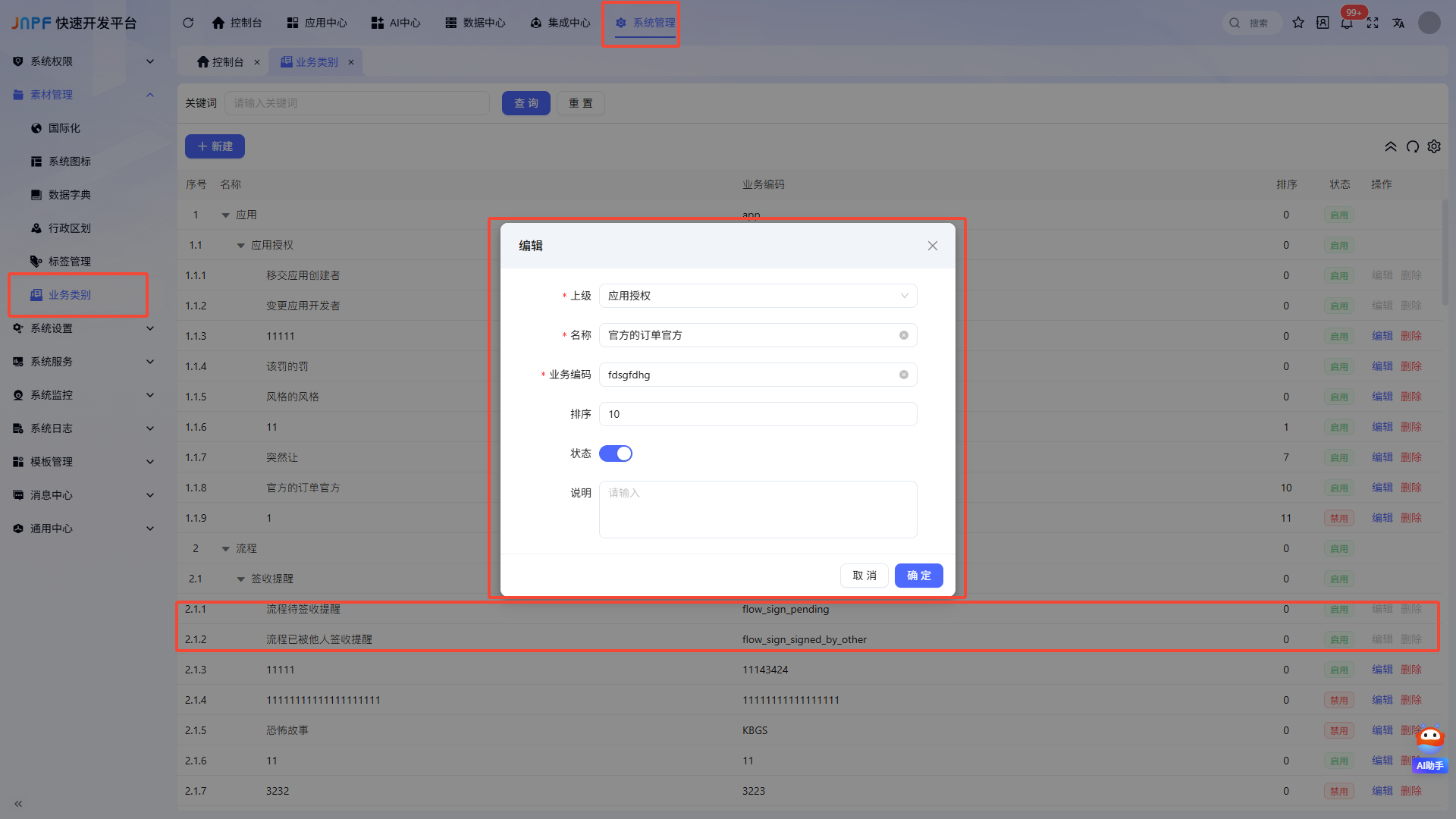Screen dimensions: 1456x819
Task: Click the refresh icon in top navigation
Action: pyautogui.click(x=188, y=23)
